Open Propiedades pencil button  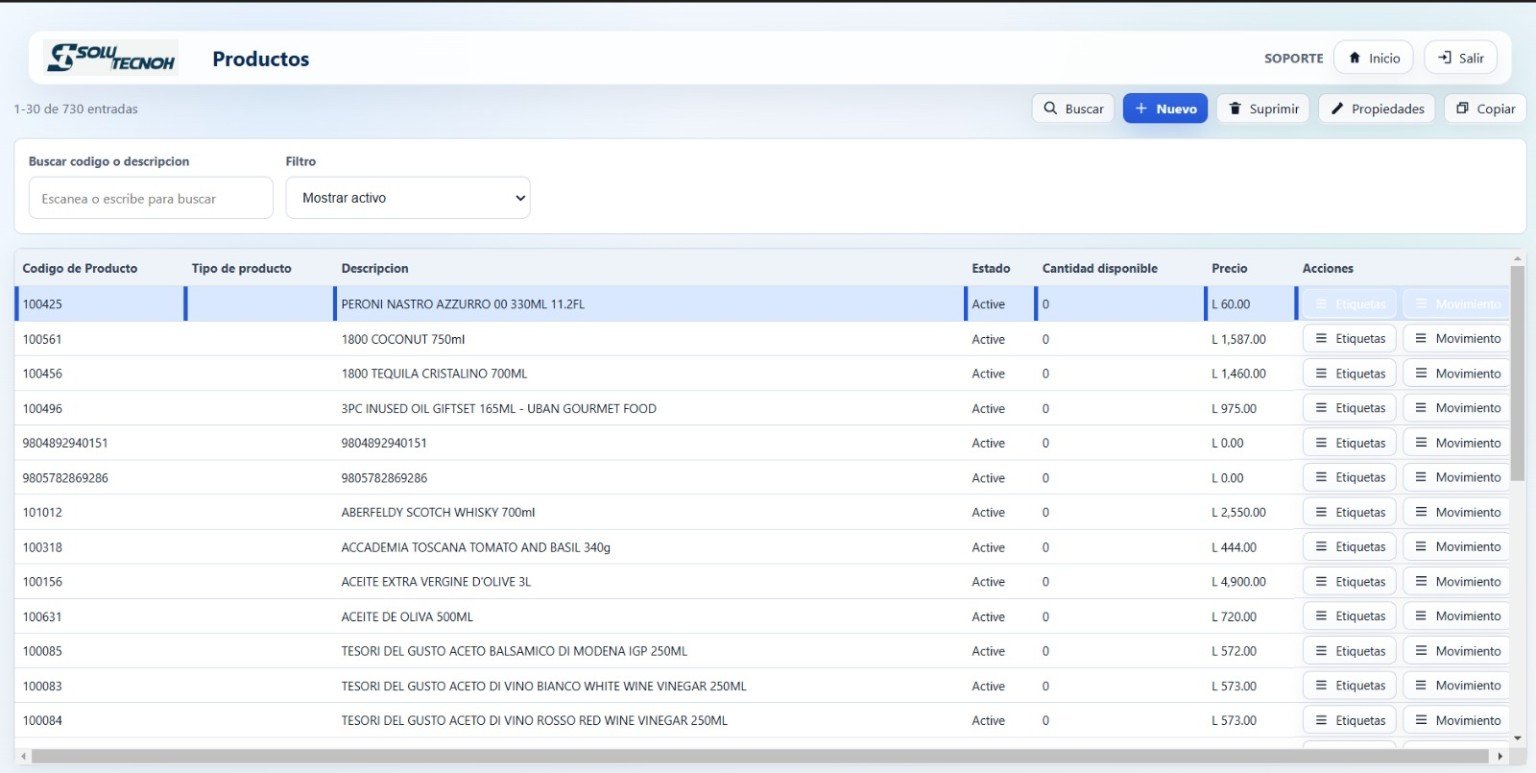(x=1377, y=108)
